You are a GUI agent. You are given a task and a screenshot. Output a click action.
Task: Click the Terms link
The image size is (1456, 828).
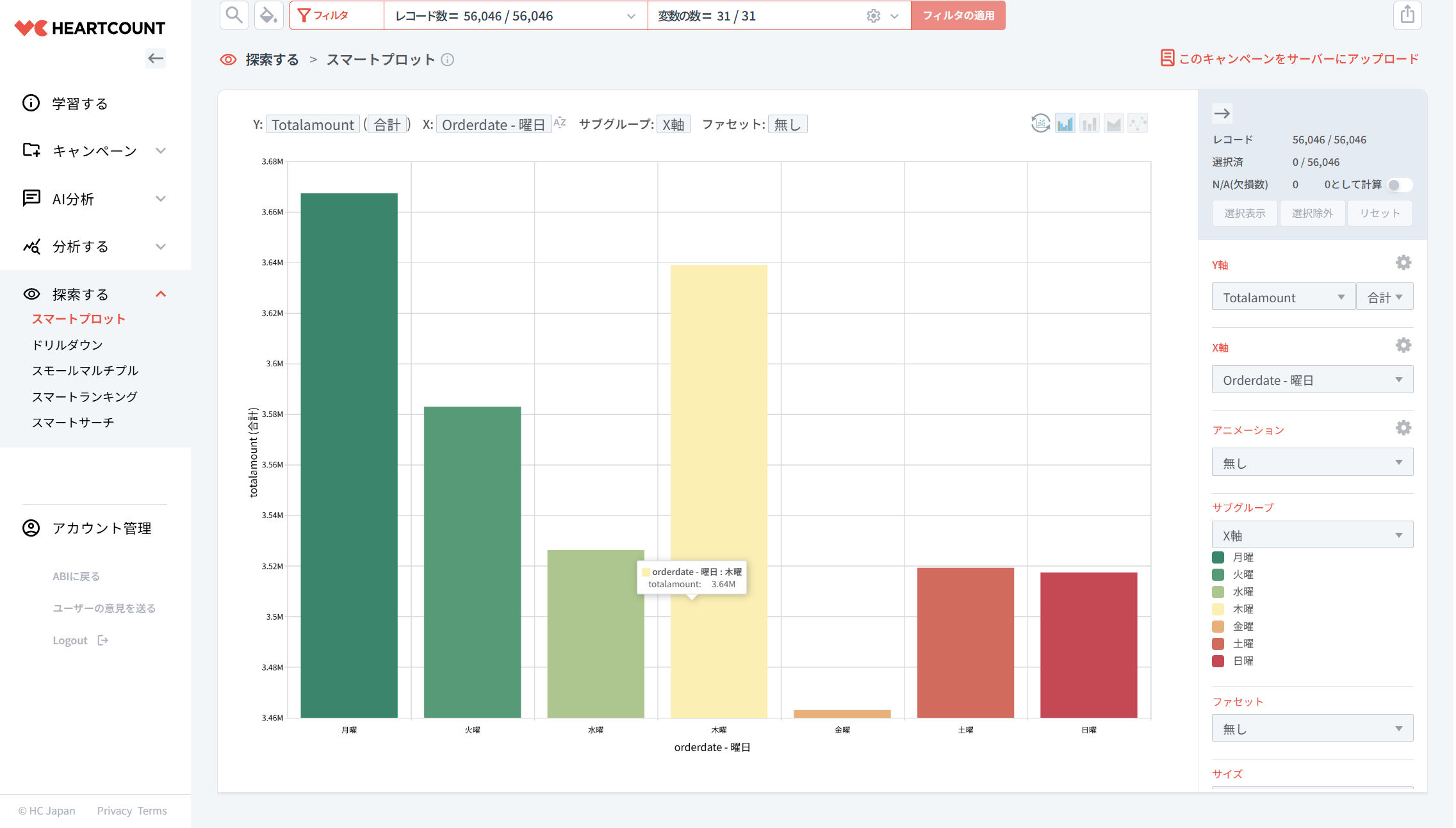point(152,811)
